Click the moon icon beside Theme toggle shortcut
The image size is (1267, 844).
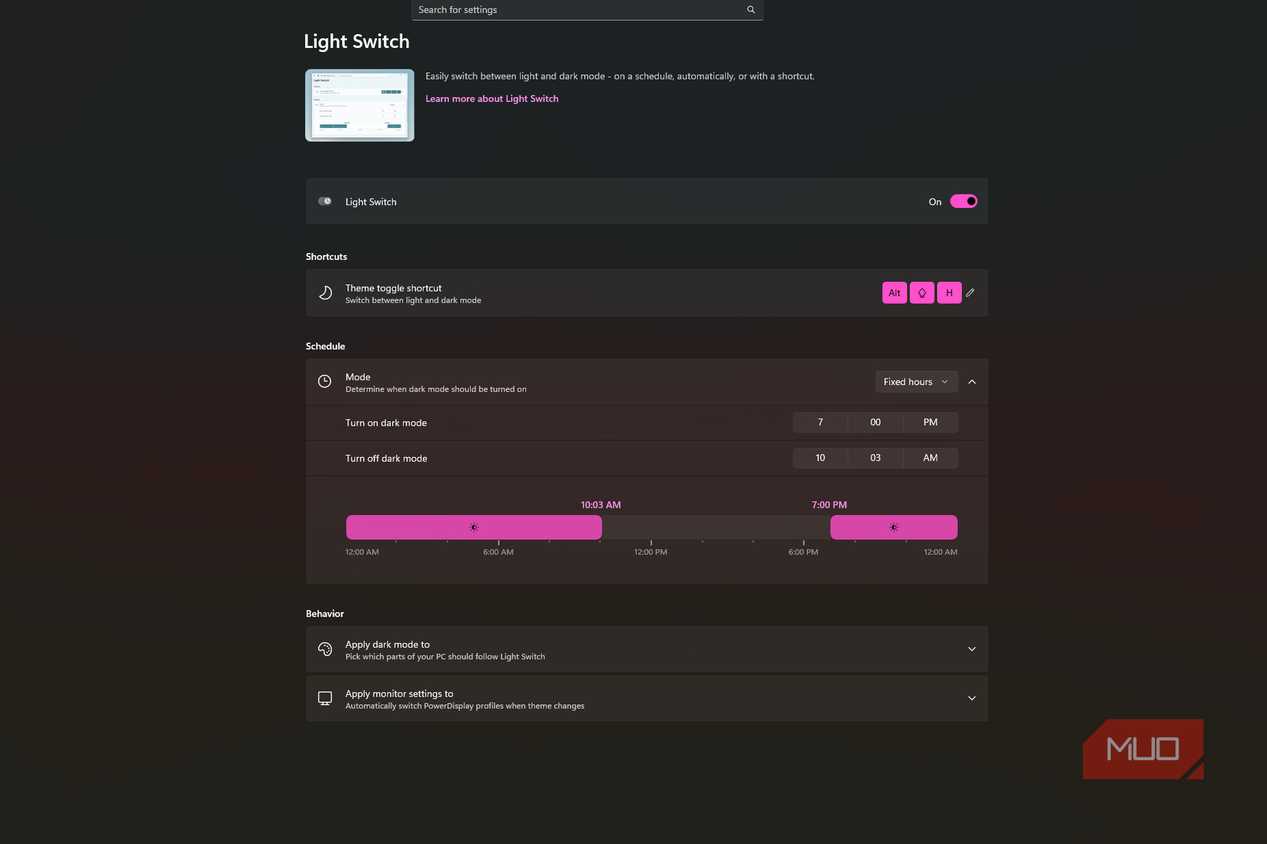[x=325, y=293]
